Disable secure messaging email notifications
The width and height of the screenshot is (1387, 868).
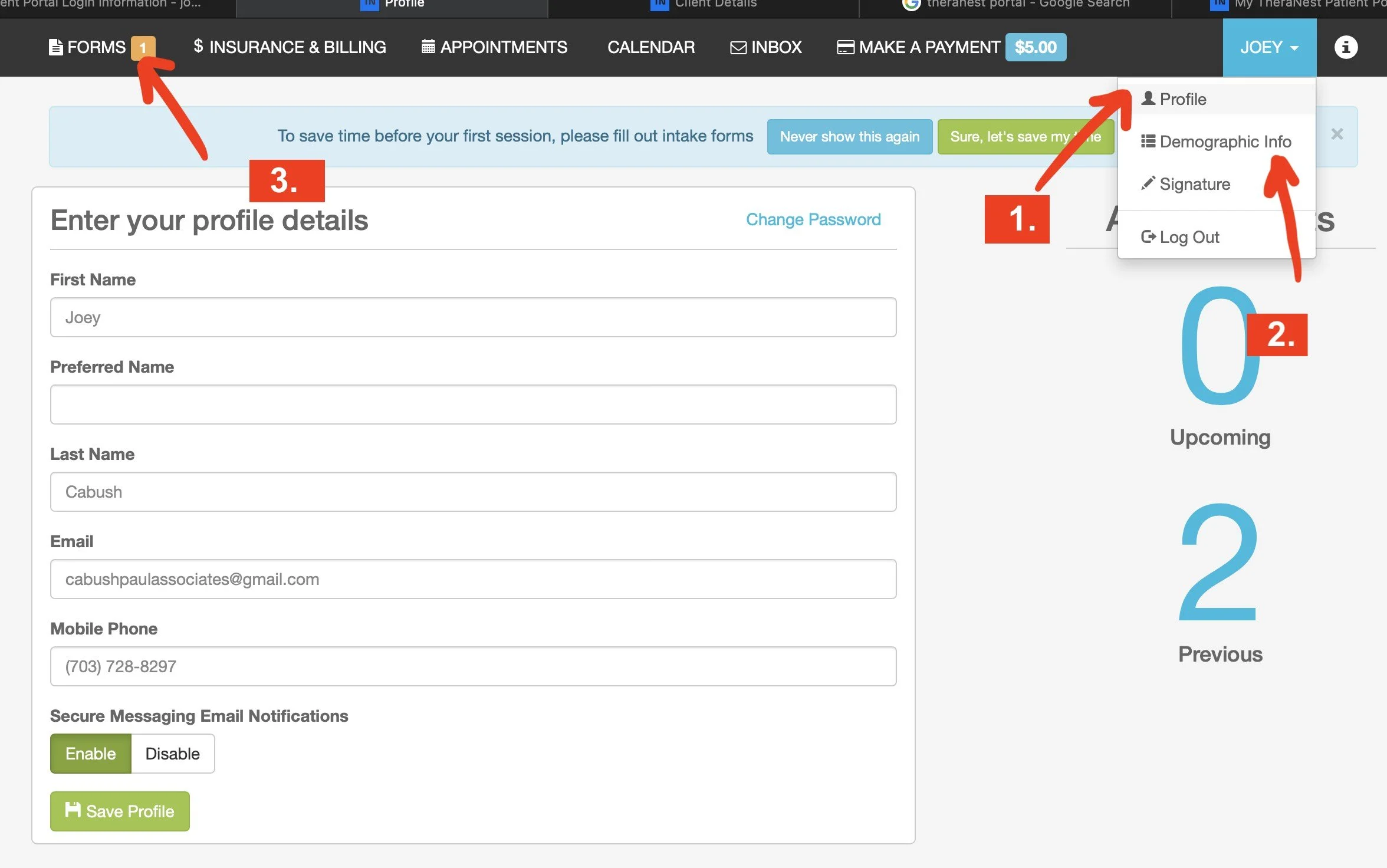click(x=172, y=754)
